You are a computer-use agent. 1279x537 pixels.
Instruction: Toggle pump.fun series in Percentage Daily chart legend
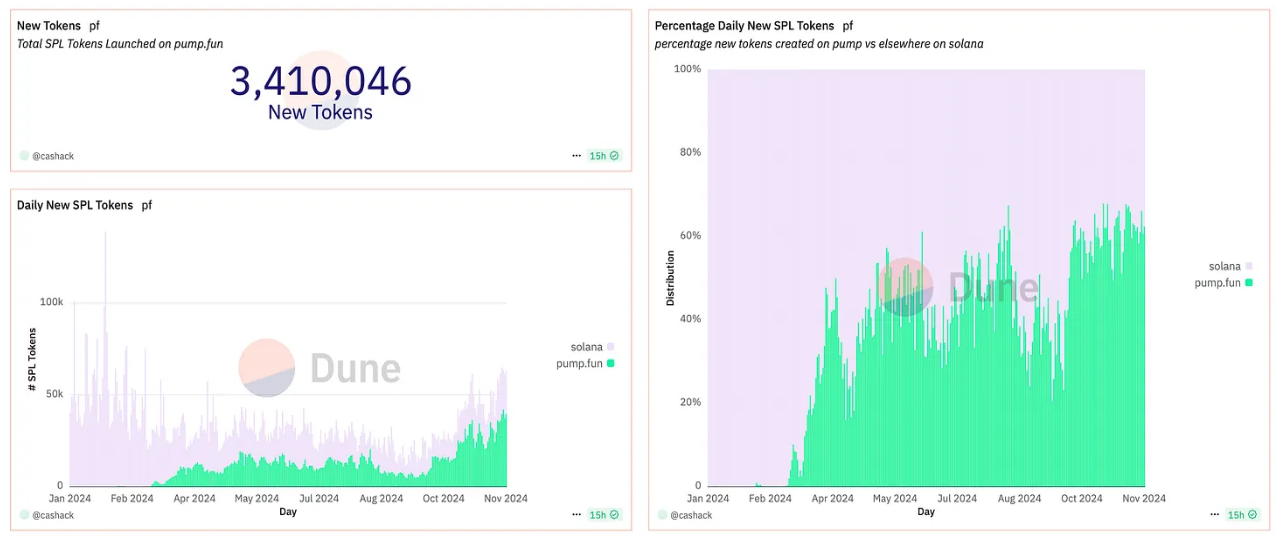[x=1223, y=283]
